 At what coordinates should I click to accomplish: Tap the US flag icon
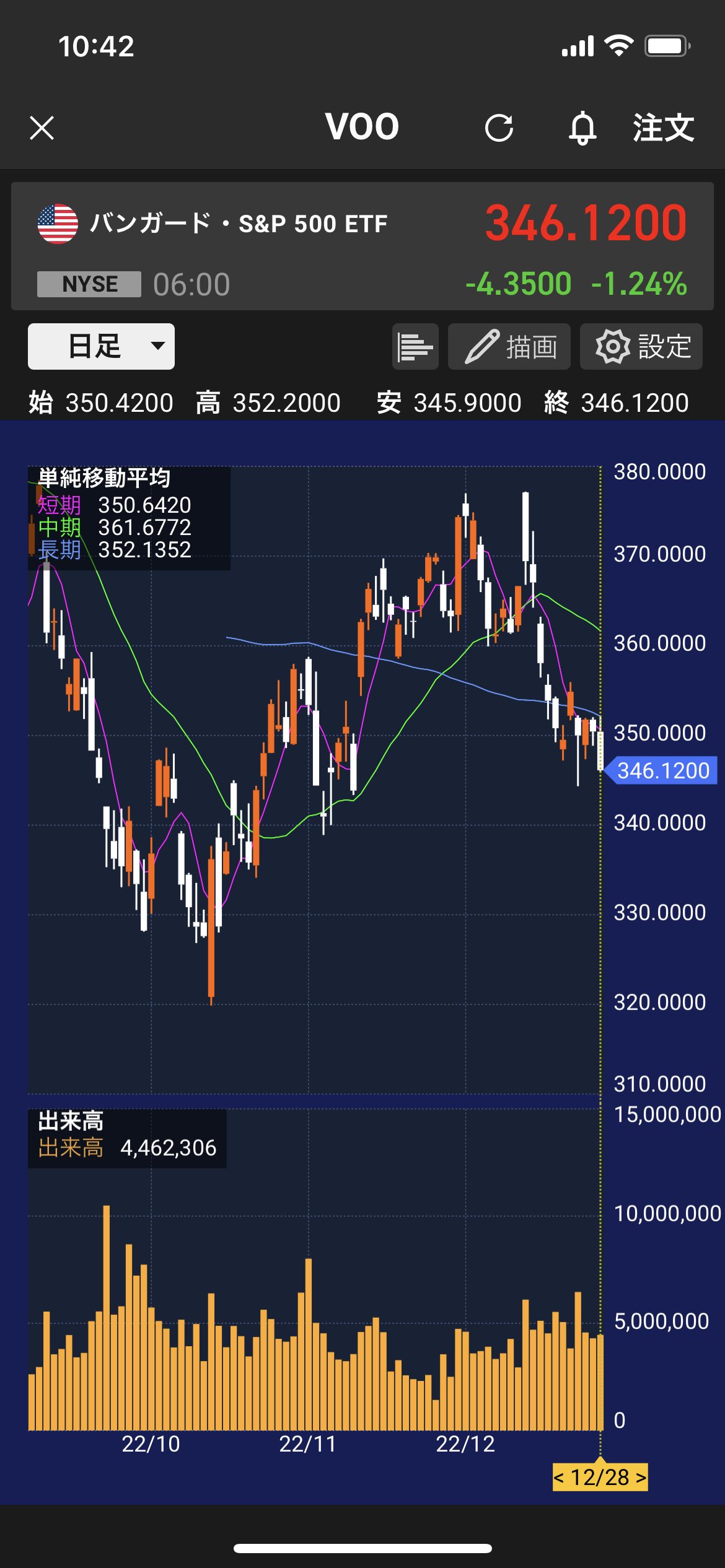[x=58, y=224]
